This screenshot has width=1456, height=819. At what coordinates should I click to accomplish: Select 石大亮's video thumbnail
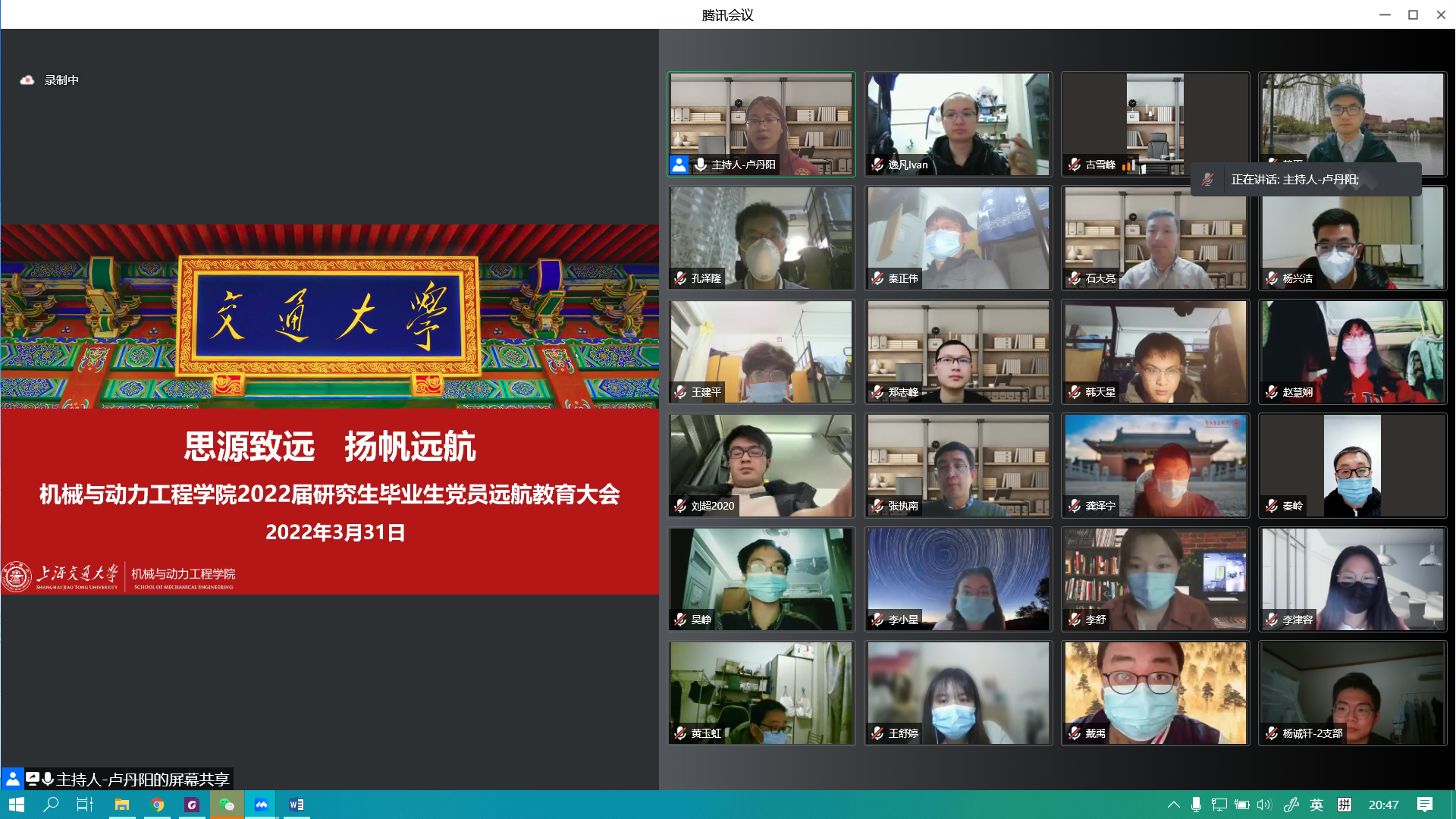tap(1155, 237)
